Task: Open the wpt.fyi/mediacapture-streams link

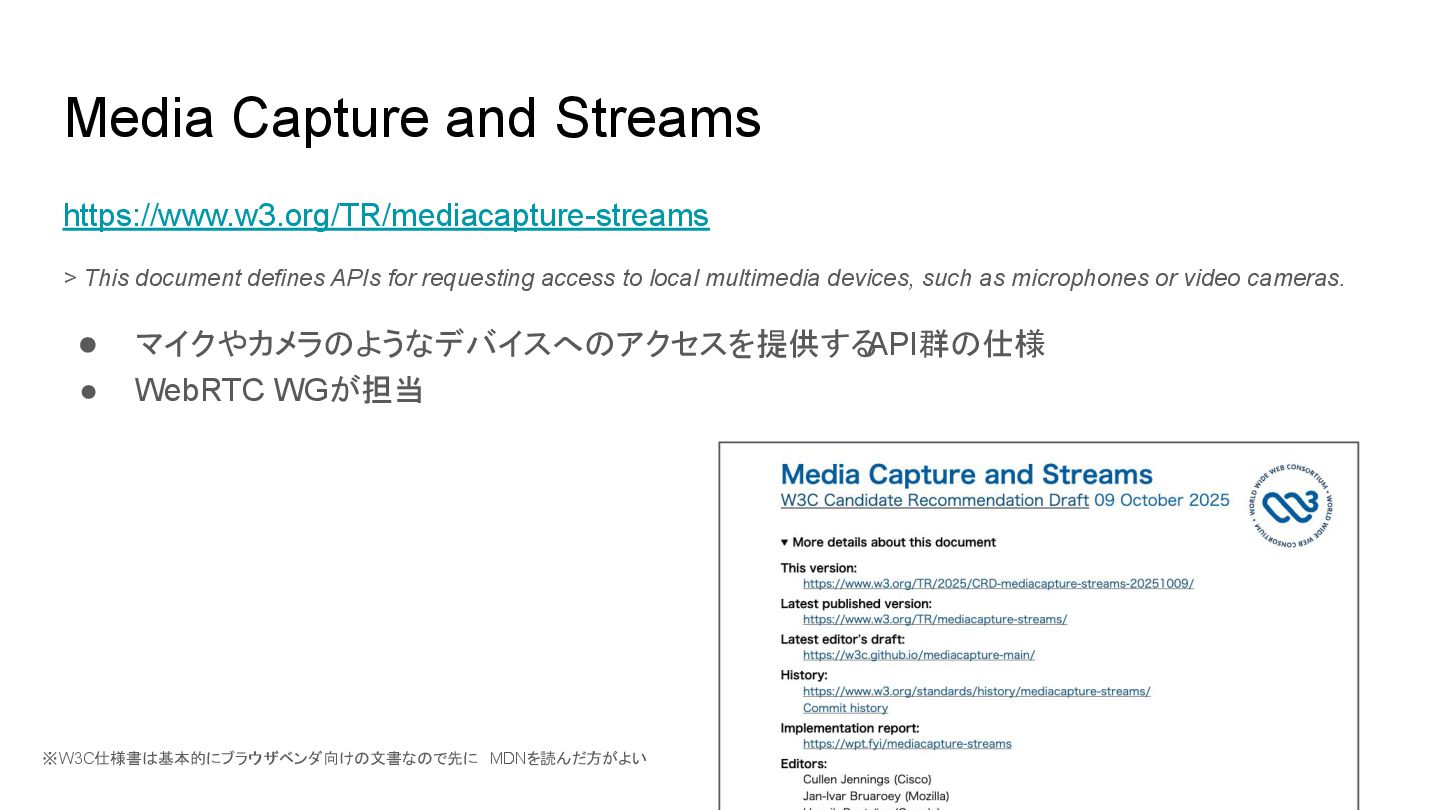Action: [907, 744]
